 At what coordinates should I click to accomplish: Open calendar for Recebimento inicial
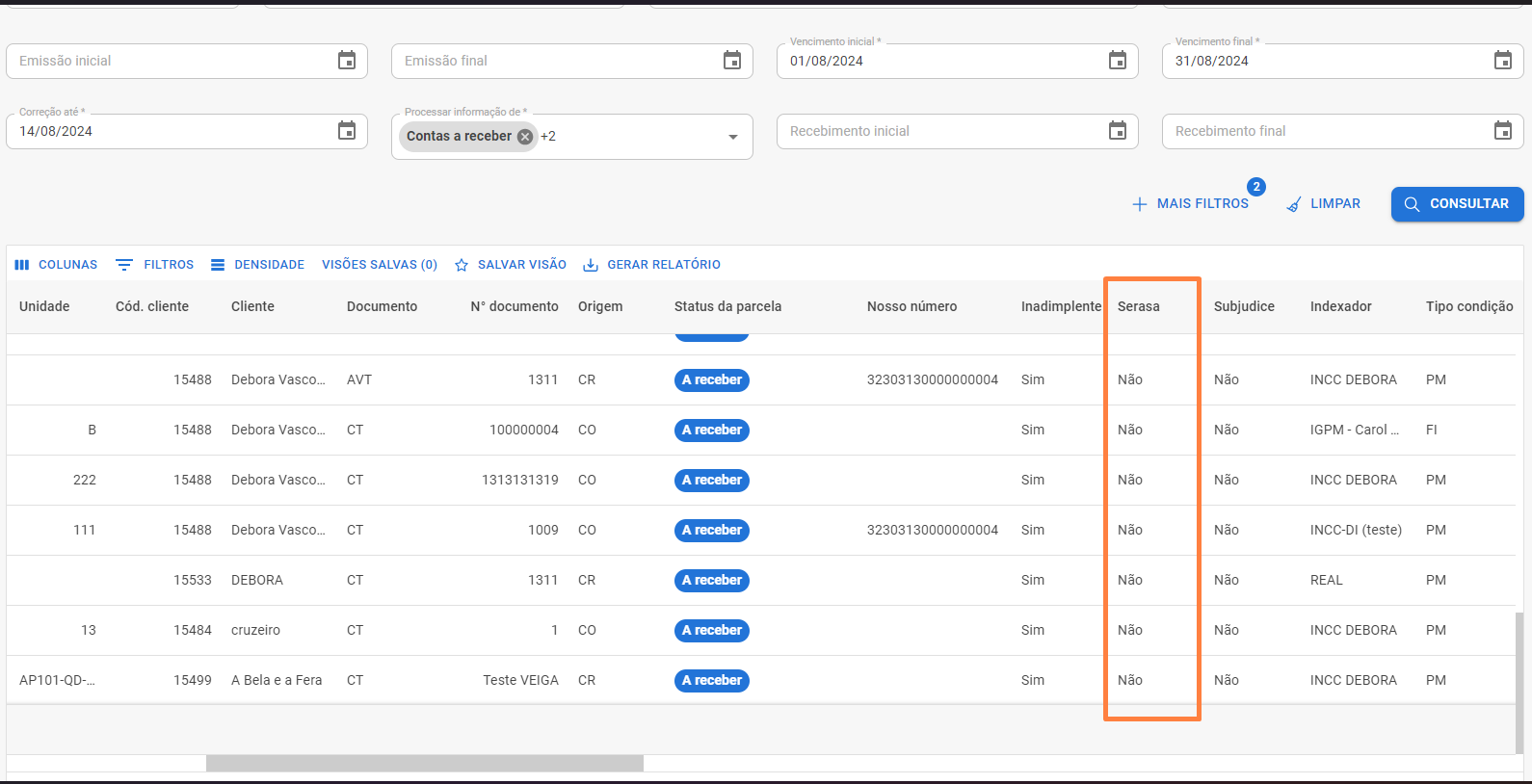(1118, 131)
